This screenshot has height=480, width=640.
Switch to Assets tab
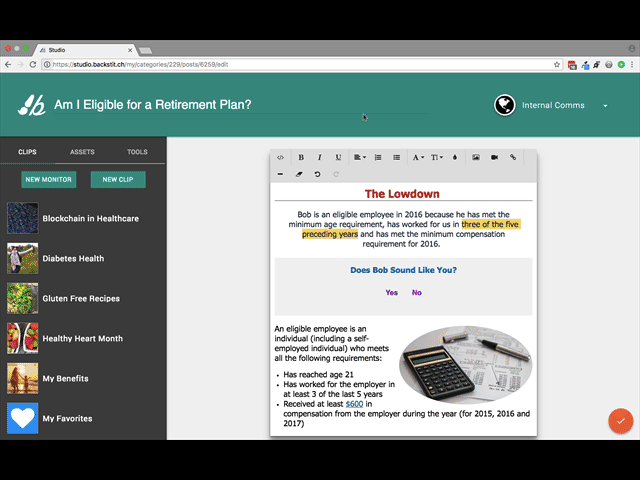click(x=82, y=152)
